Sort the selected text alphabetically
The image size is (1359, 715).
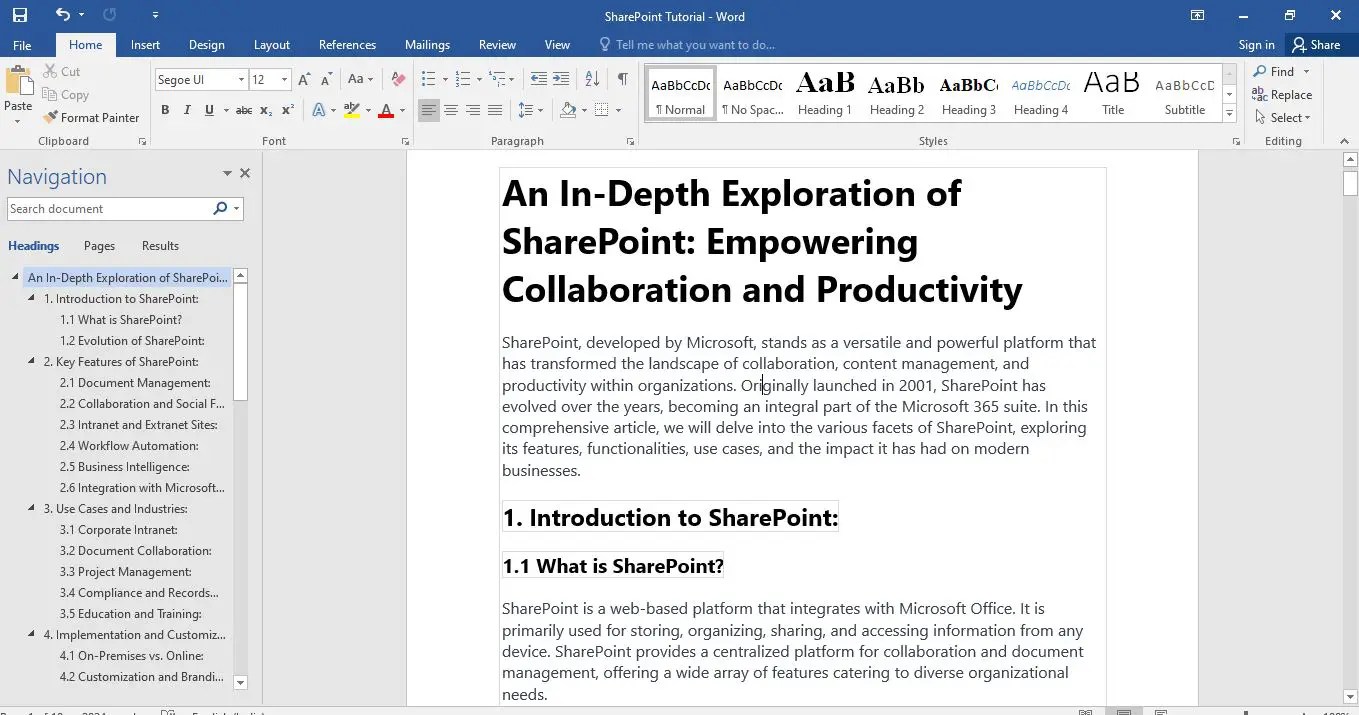click(592, 79)
